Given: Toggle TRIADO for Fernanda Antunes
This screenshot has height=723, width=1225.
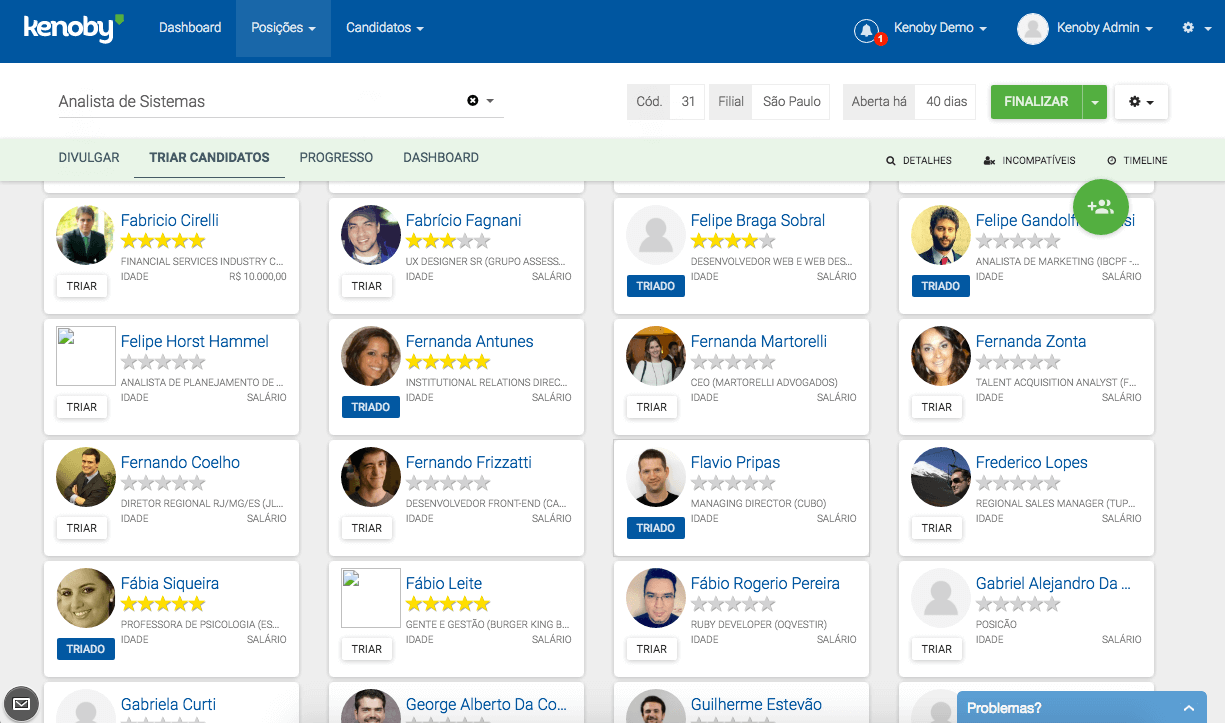Looking at the screenshot, I should pyautogui.click(x=371, y=407).
